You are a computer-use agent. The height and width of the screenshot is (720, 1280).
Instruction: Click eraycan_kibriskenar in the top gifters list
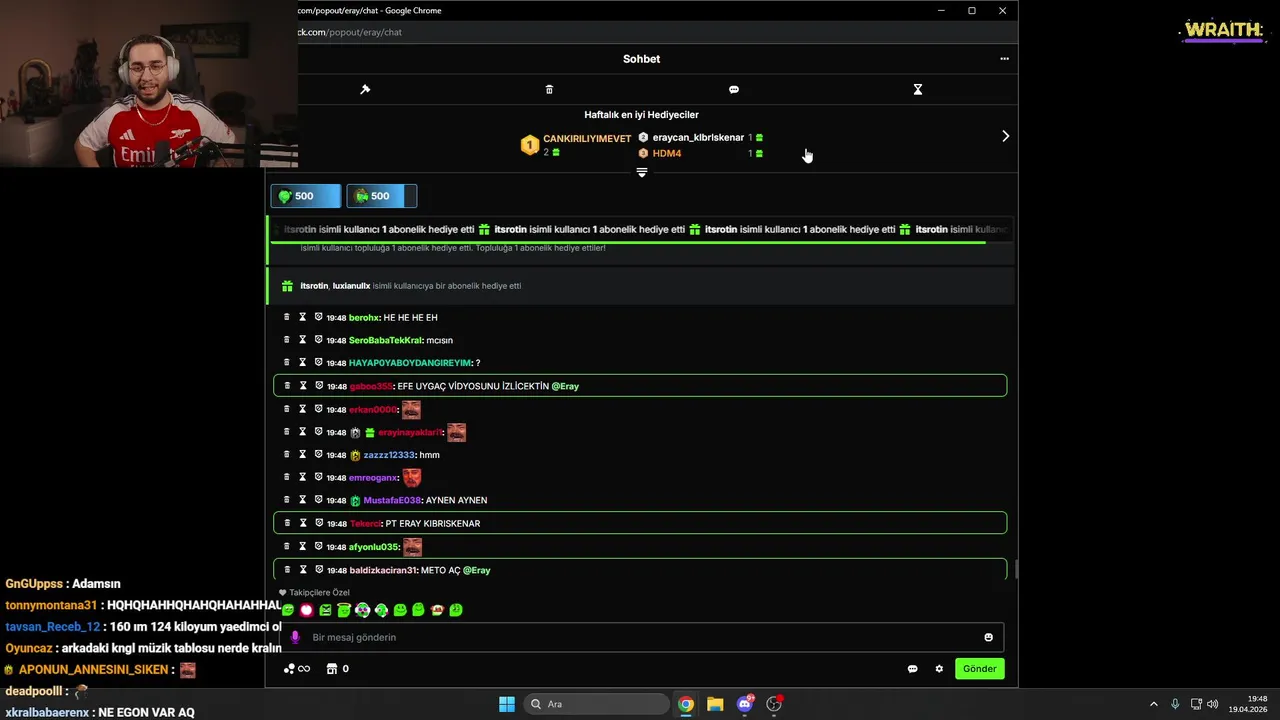[698, 137]
